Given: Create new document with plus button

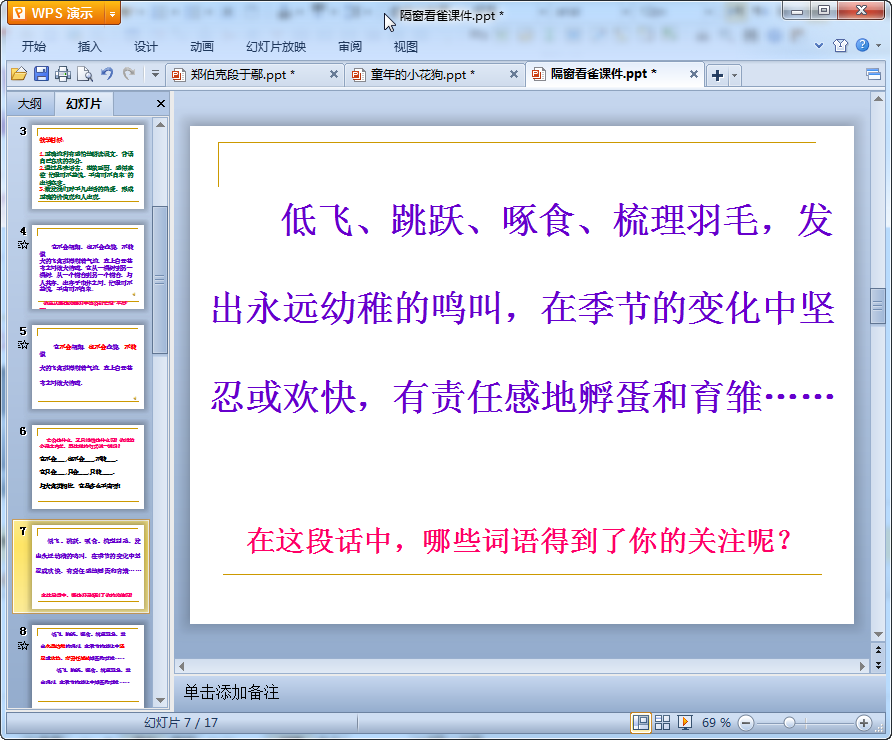Looking at the screenshot, I should [x=717, y=75].
